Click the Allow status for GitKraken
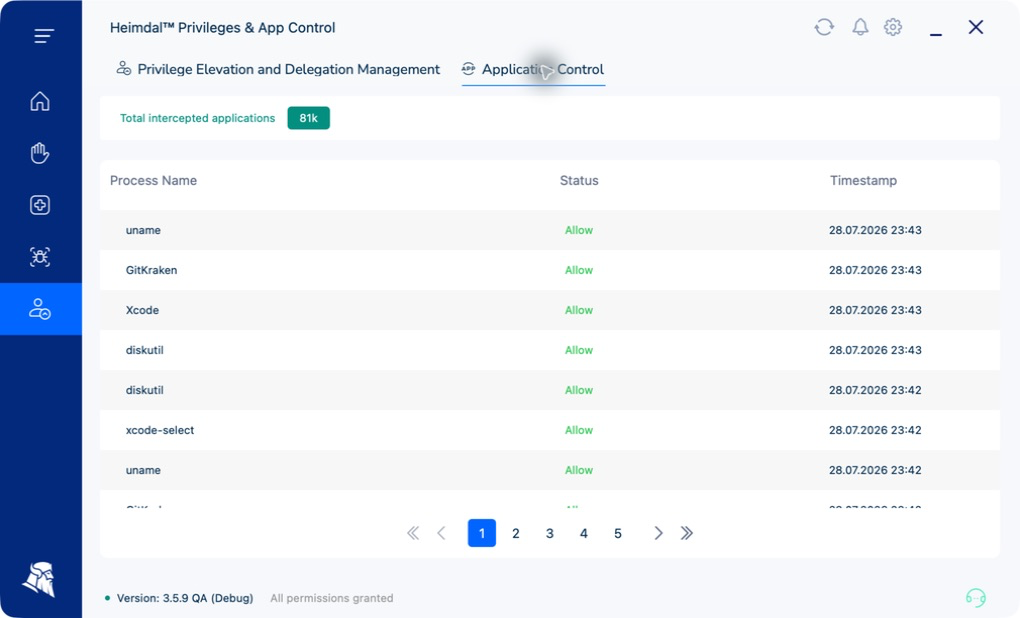This screenshot has height=618, width=1020. pos(579,270)
